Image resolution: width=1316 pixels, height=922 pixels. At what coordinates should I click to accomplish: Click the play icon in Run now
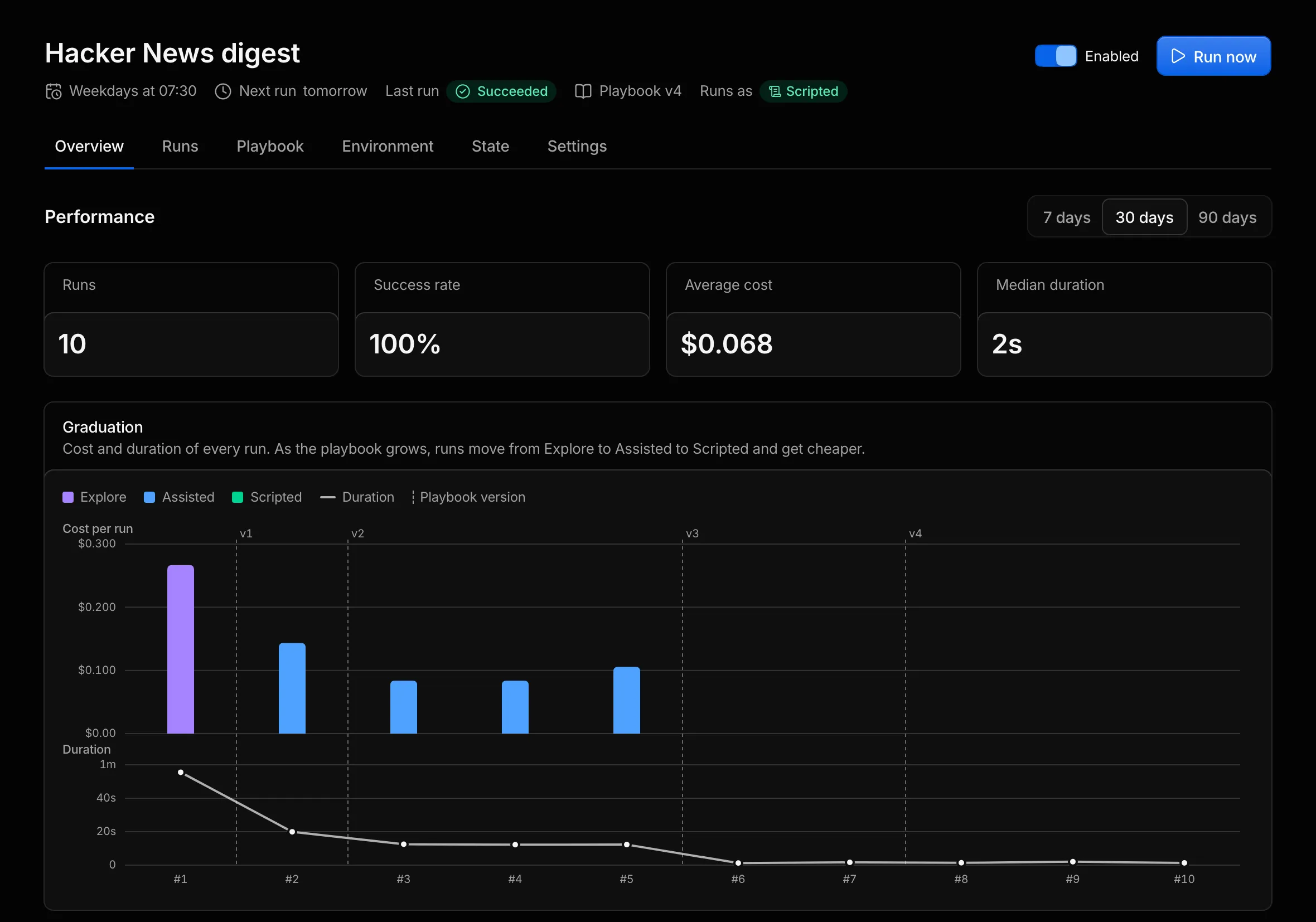pyautogui.click(x=1178, y=56)
